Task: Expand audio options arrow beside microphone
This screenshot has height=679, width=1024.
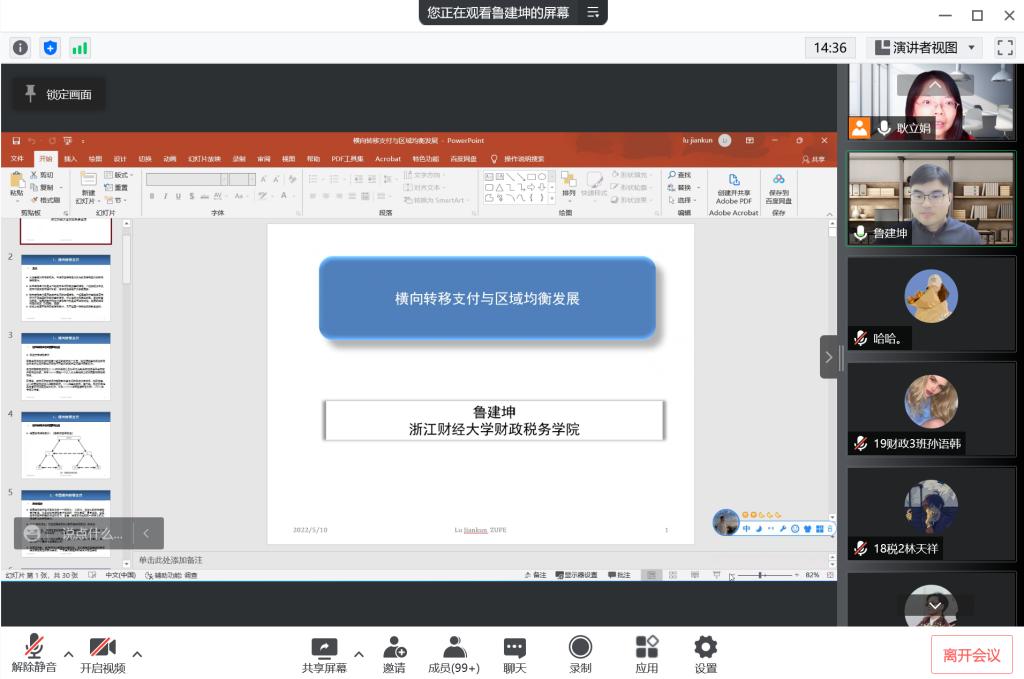Action: point(69,654)
